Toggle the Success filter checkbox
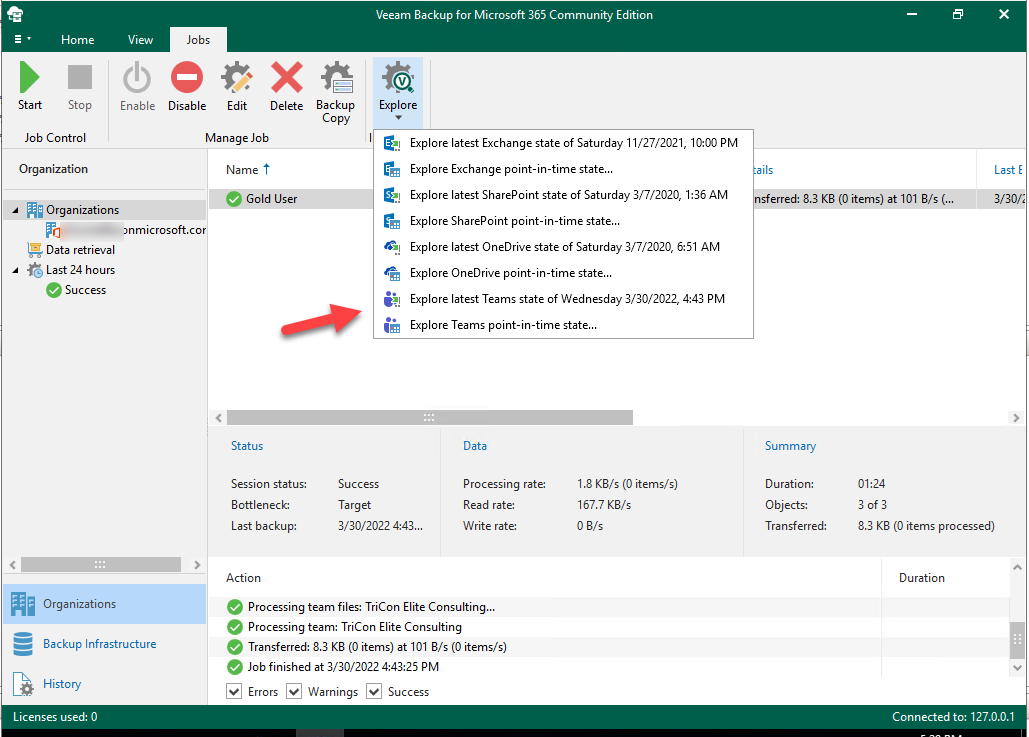This screenshot has width=1029, height=737. tap(374, 692)
